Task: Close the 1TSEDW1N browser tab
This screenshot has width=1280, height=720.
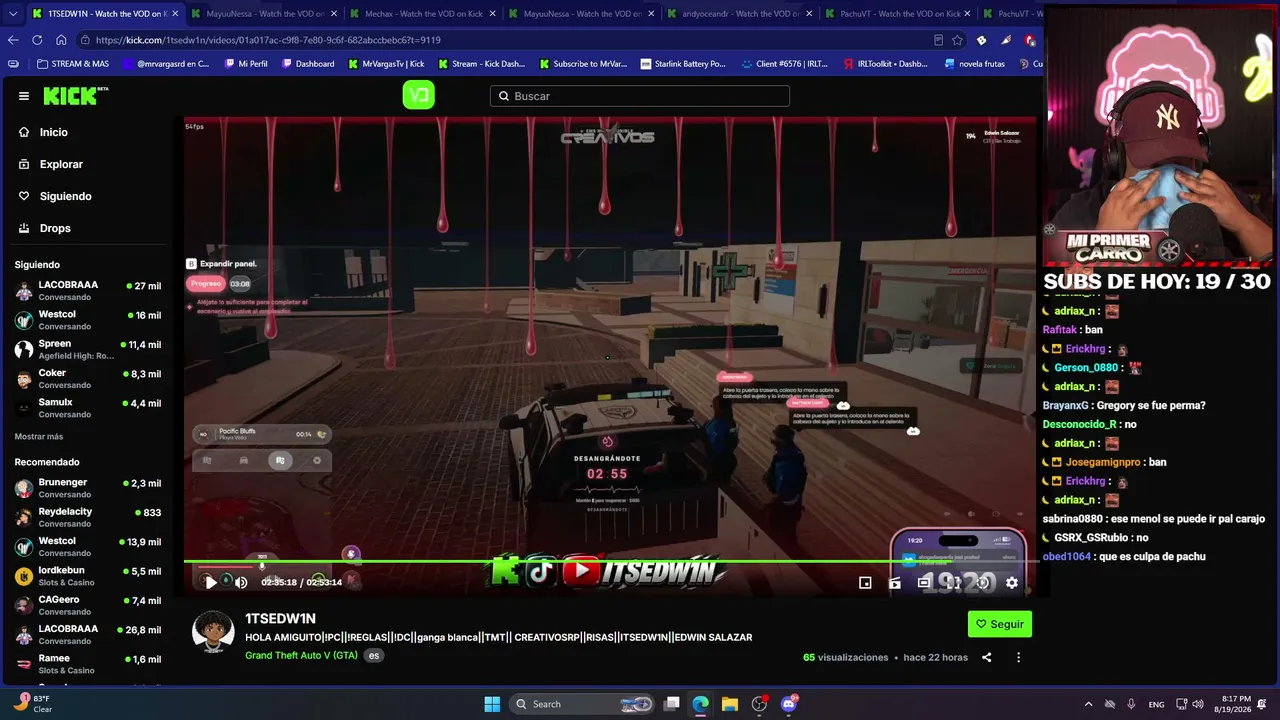Action: pyautogui.click(x=175, y=14)
